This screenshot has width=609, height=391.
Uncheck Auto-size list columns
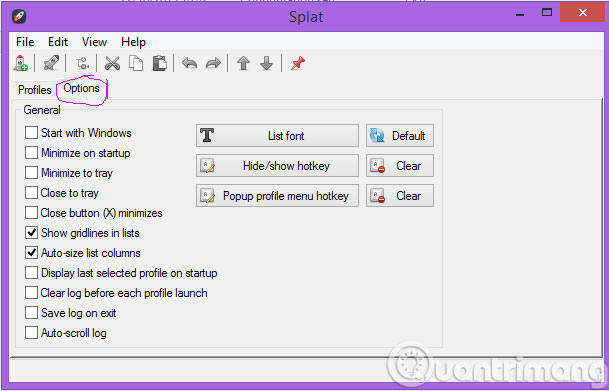31,253
